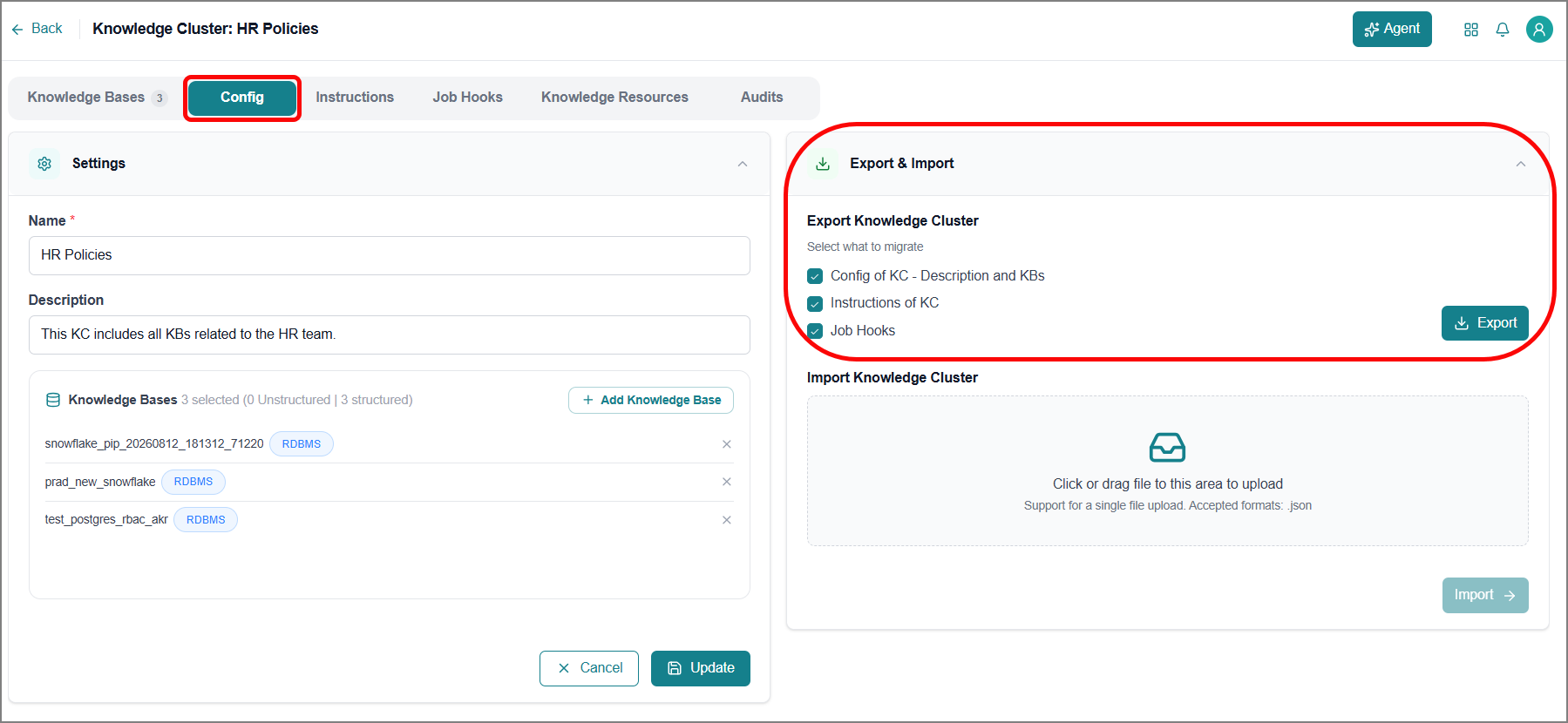Open the notifications bell
This screenshot has height=723, width=1568.
[1503, 30]
